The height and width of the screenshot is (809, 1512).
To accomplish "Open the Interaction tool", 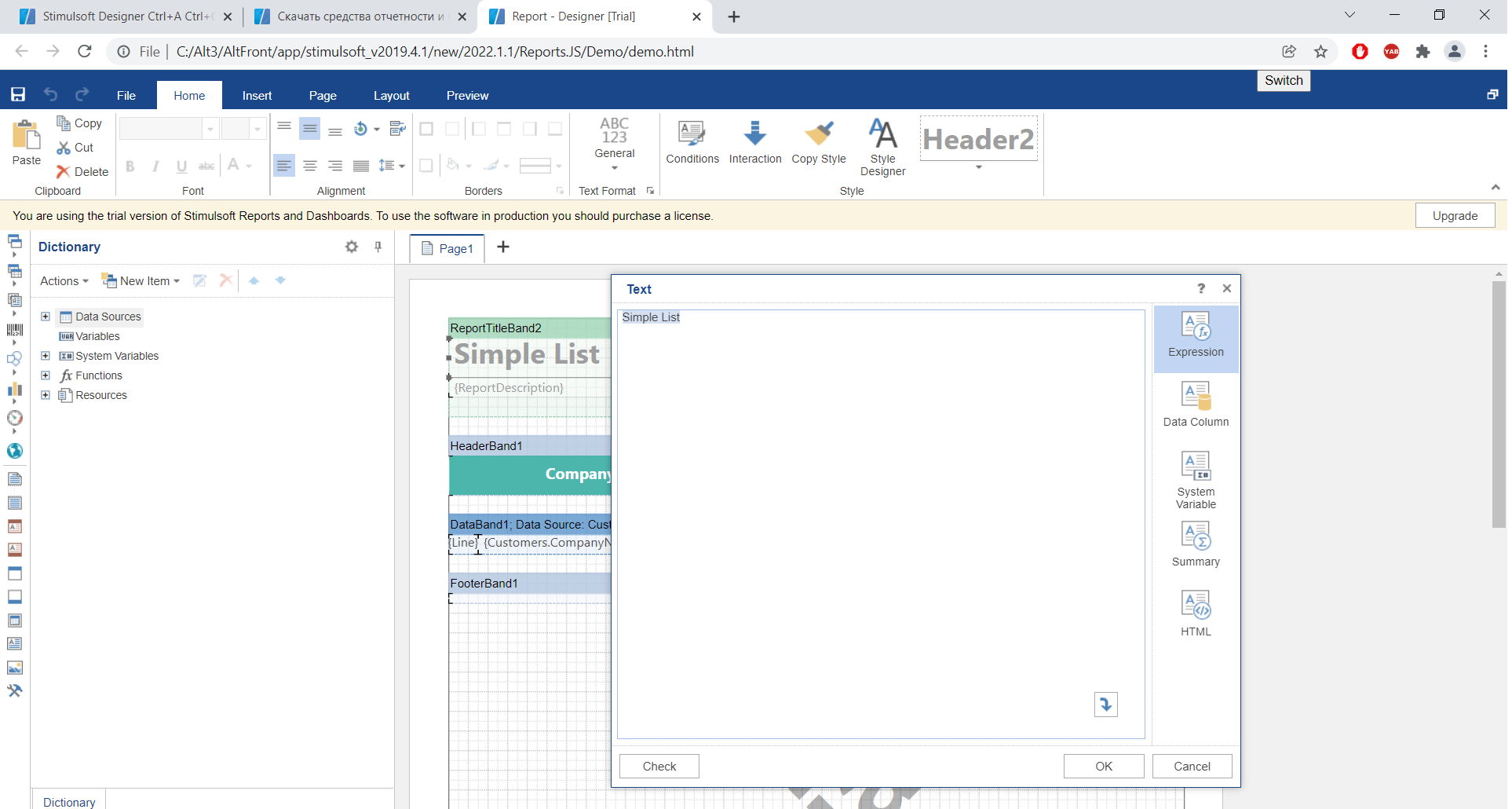I will coord(755,142).
